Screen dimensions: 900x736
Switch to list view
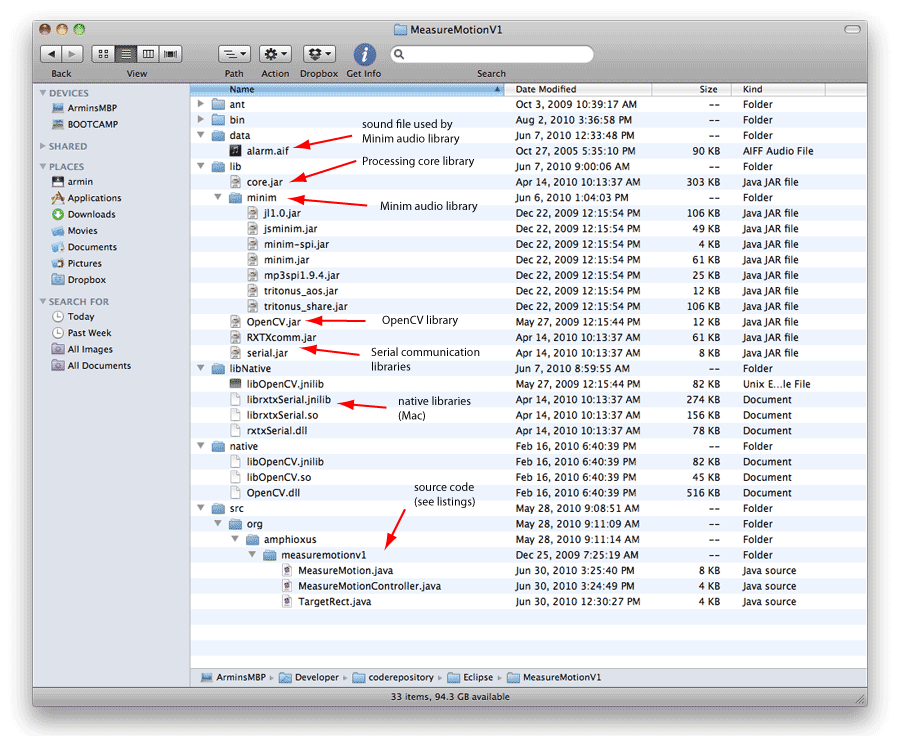click(x=126, y=54)
